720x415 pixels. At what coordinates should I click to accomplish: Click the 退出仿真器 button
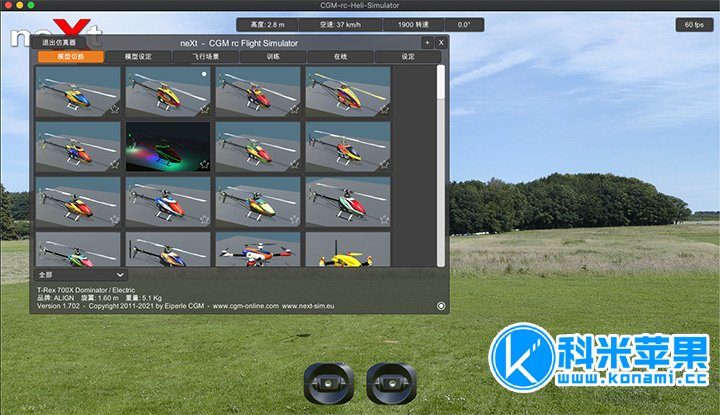59,42
